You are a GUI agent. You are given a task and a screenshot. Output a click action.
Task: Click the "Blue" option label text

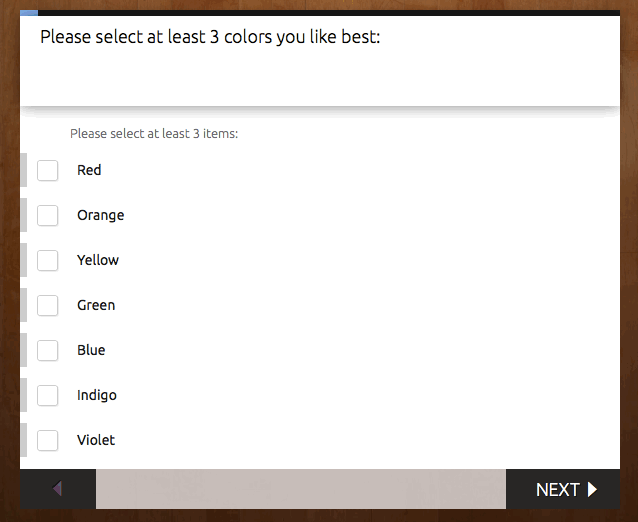pyautogui.click(x=91, y=350)
